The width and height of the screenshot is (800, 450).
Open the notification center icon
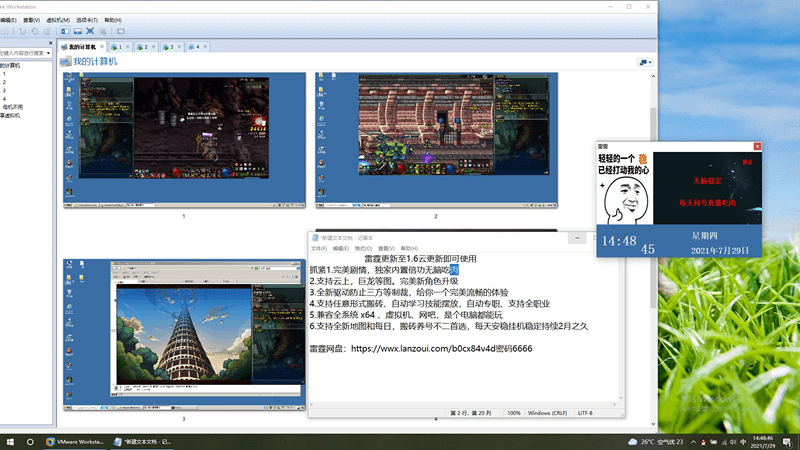click(788, 442)
